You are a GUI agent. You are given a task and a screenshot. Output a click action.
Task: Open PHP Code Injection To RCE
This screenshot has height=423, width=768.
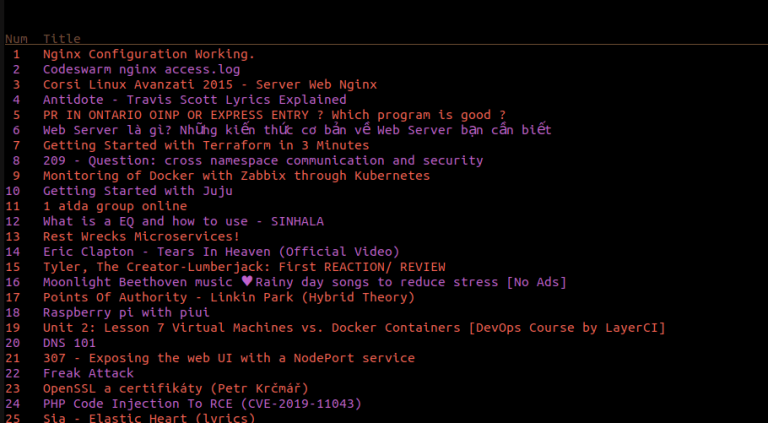202,403
